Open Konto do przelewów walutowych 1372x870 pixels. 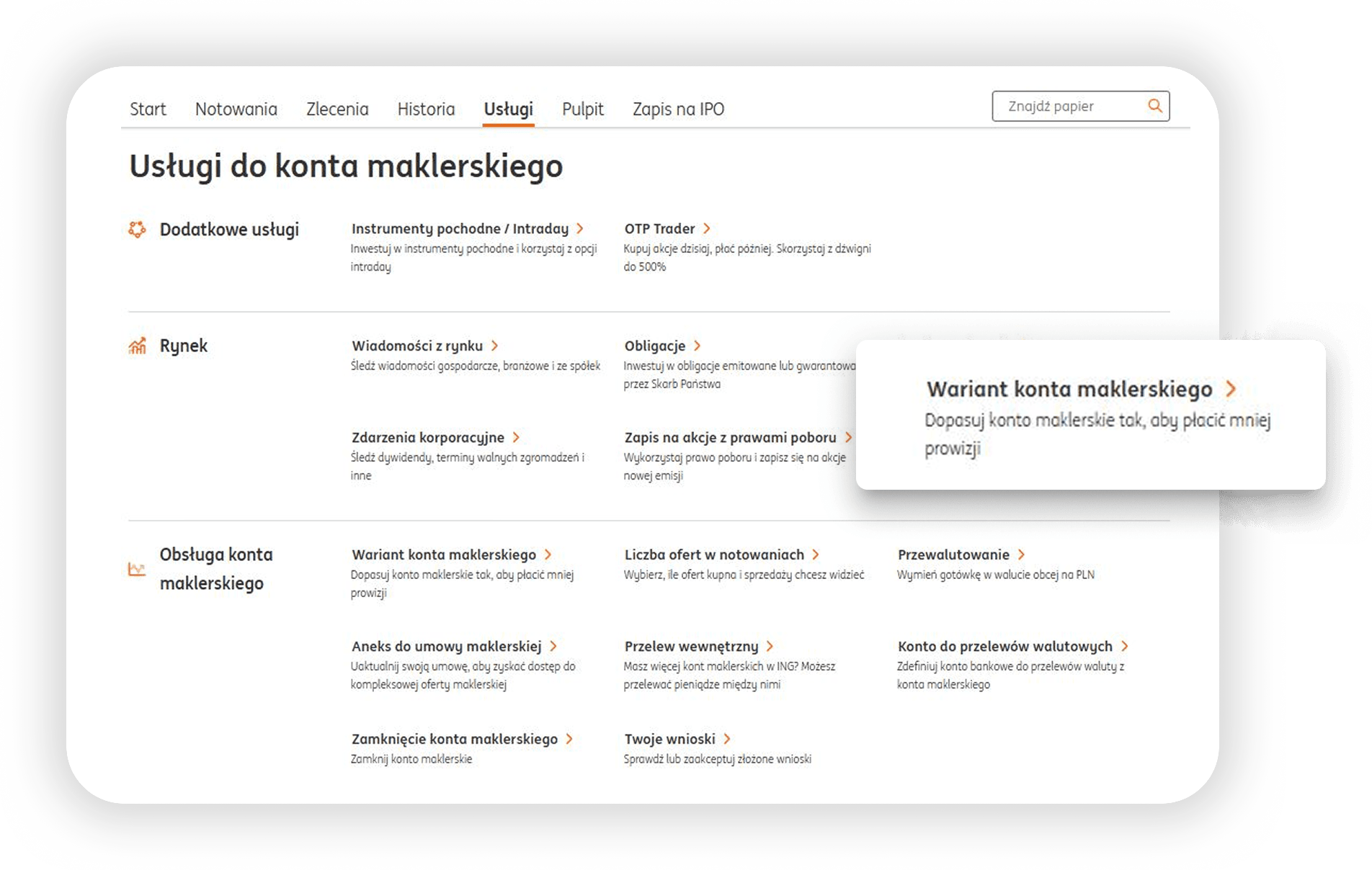coord(1004,646)
